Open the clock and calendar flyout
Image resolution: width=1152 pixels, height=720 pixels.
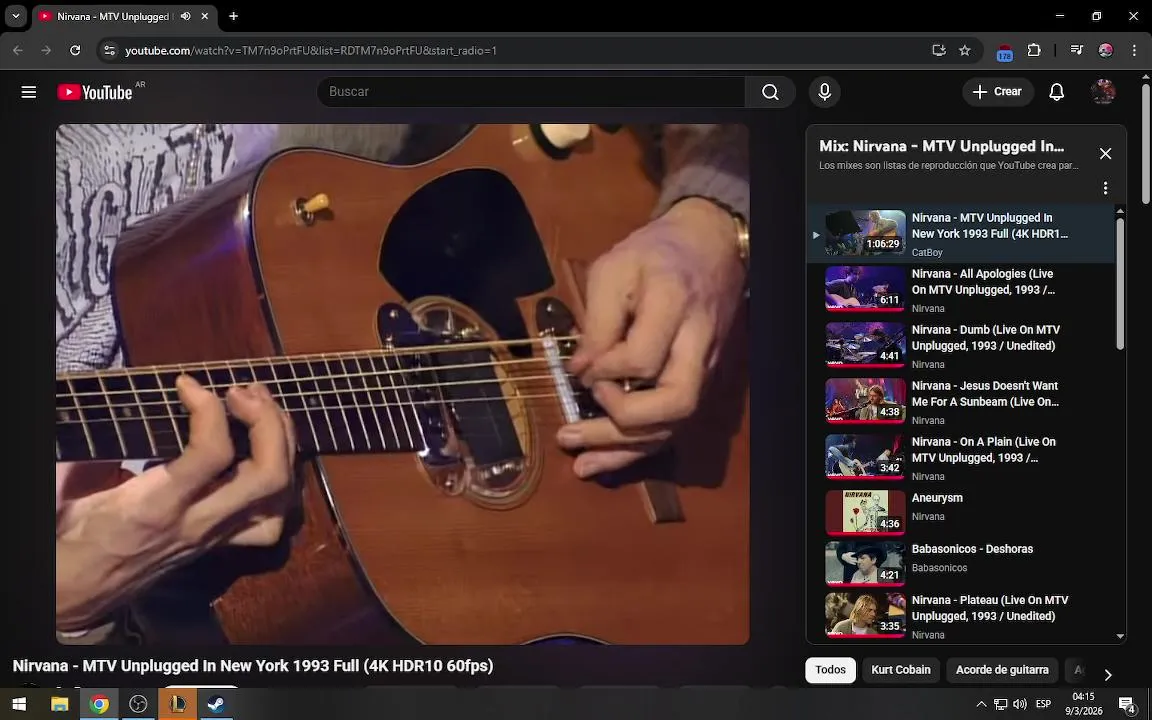click(1084, 704)
